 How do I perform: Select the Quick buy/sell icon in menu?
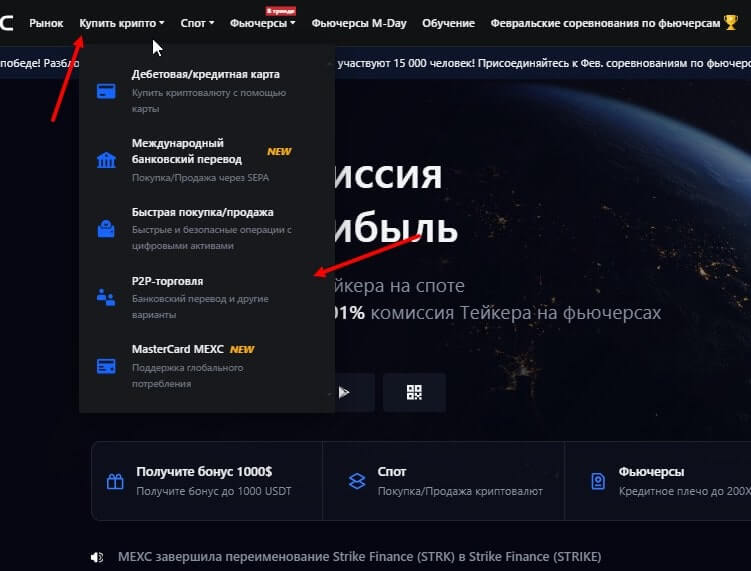coord(106,229)
